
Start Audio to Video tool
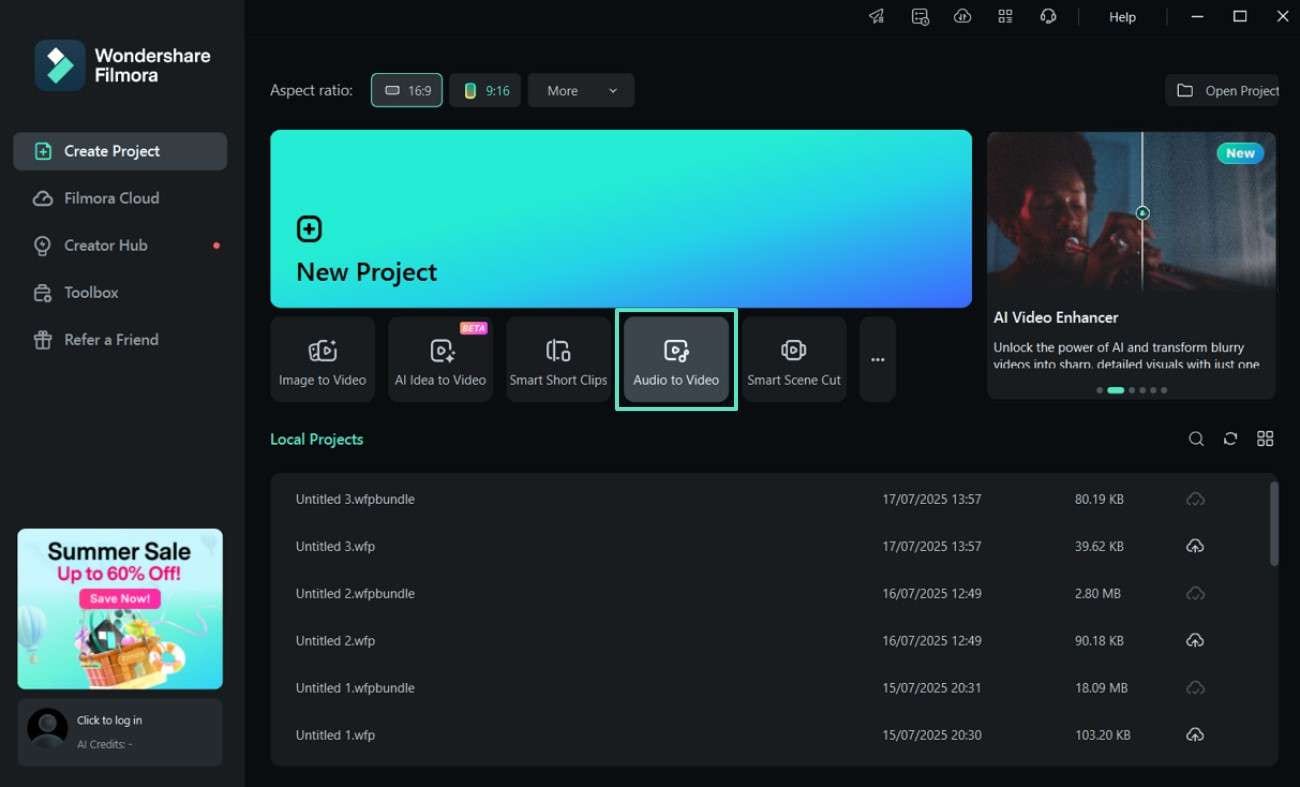click(676, 360)
